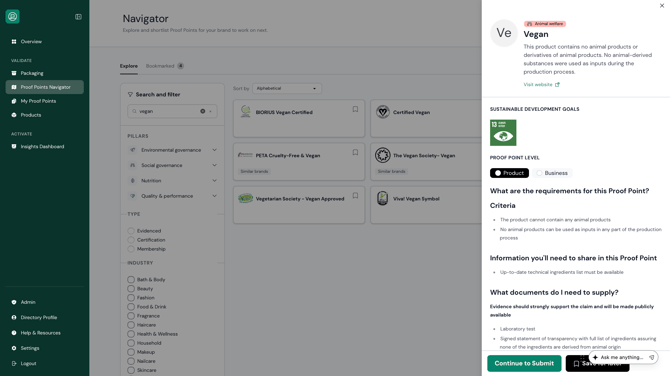The height and width of the screenshot is (376, 670).
Task: Switch to the Bookmarked tab
Action: point(165,66)
